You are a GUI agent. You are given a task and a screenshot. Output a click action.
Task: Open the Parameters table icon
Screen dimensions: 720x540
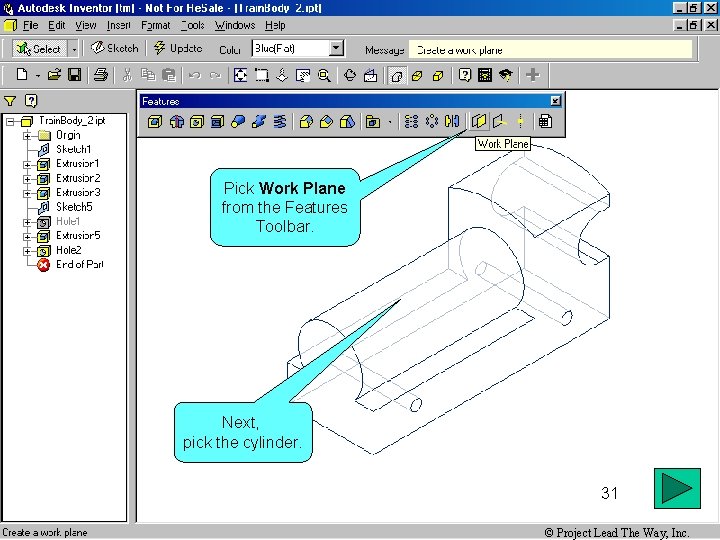pyautogui.click(x=545, y=122)
